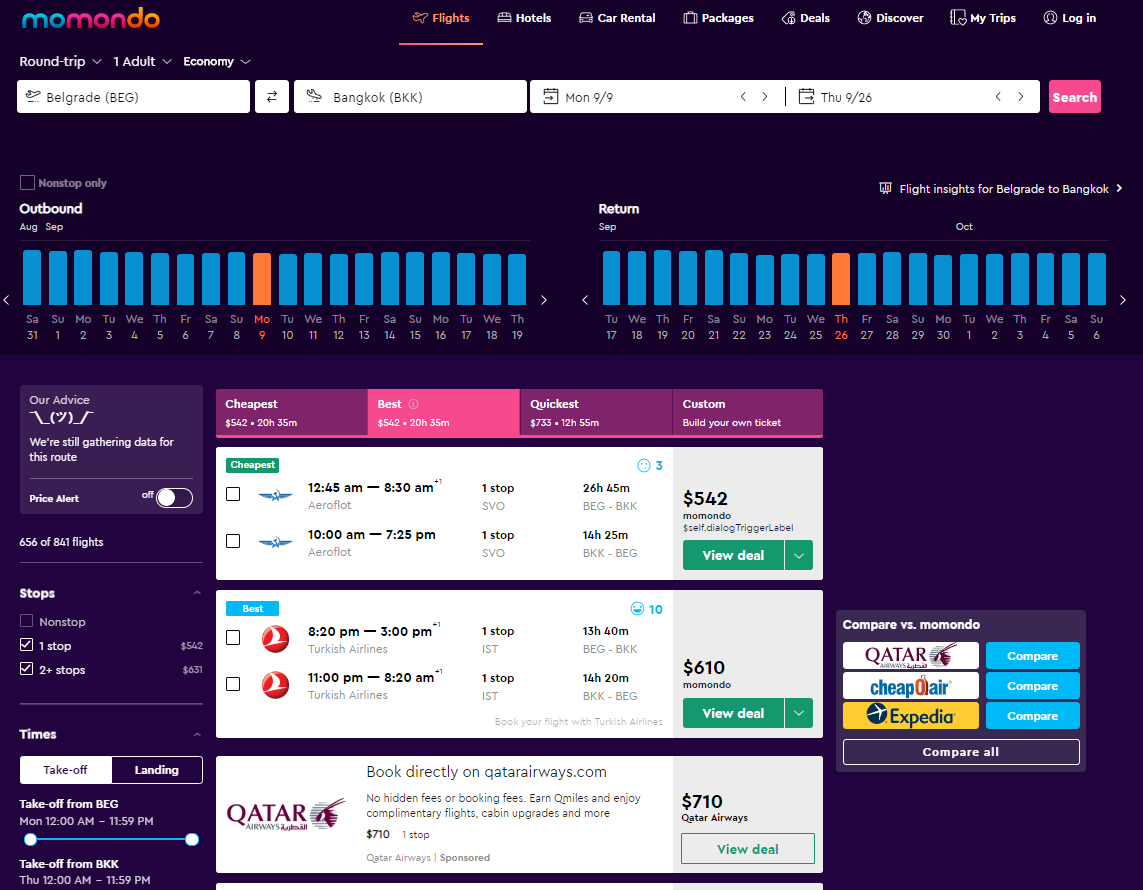Viewport: 1143px width, 890px height.
Task: Switch to Landing times tab
Action: [x=157, y=770]
